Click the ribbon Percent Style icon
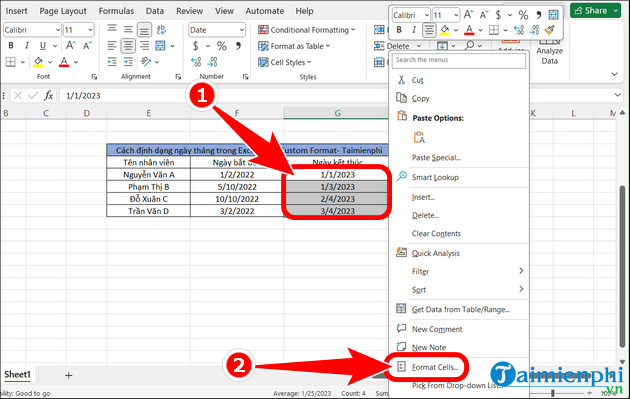This screenshot has width=630, height=399. point(222,46)
